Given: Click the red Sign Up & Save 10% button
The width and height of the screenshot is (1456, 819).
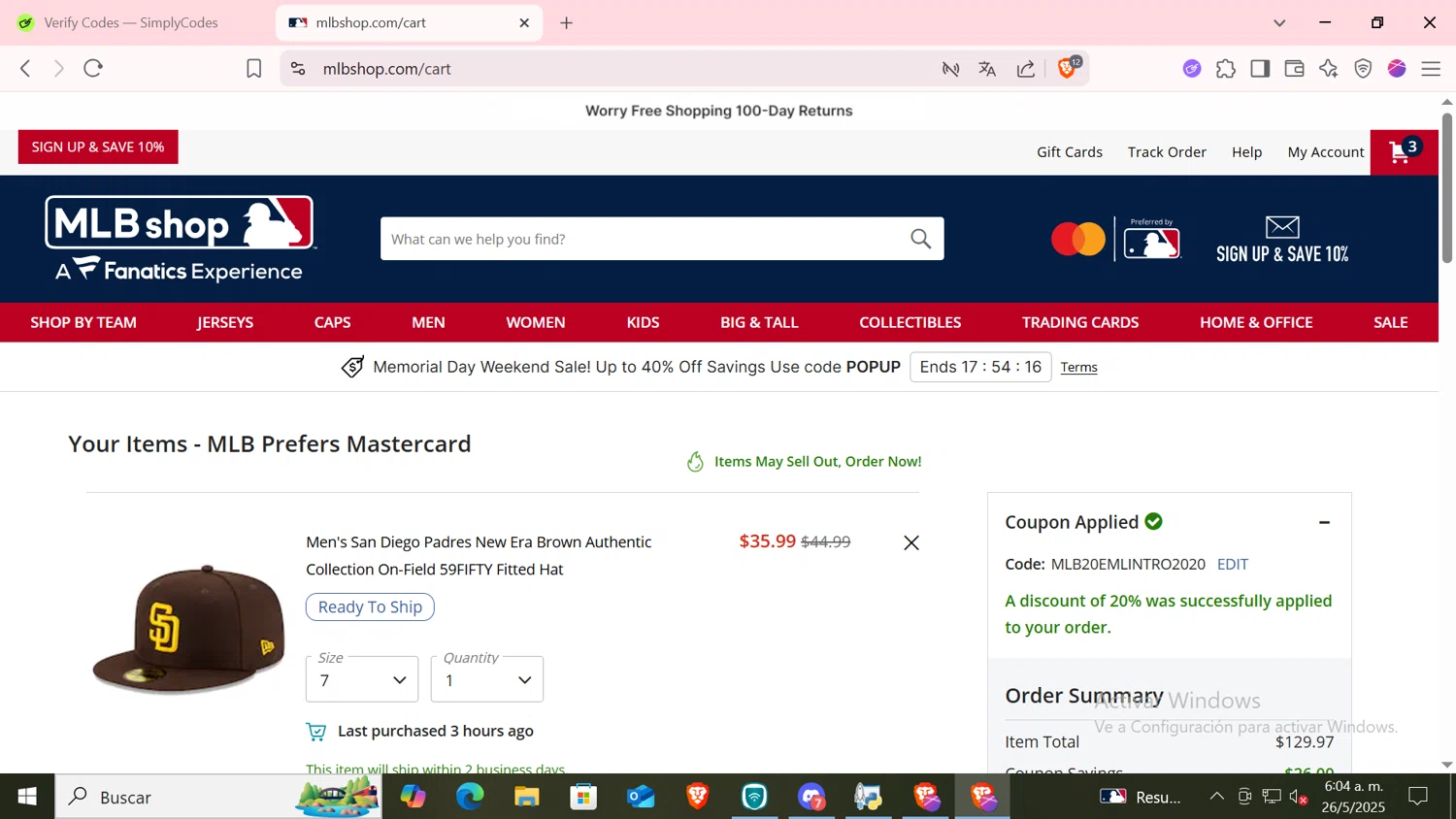Looking at the screenshot, I should [98, 147].
